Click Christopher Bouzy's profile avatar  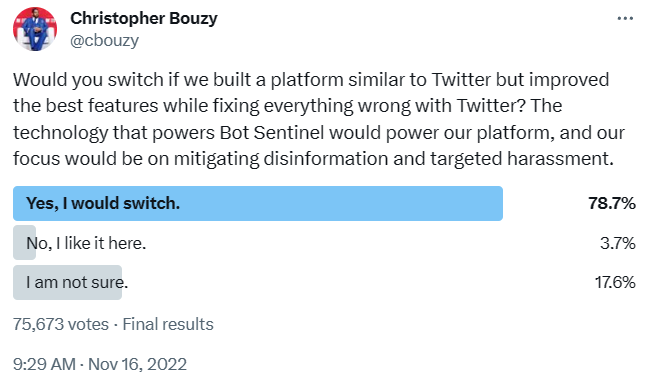[x=35, y=29]
